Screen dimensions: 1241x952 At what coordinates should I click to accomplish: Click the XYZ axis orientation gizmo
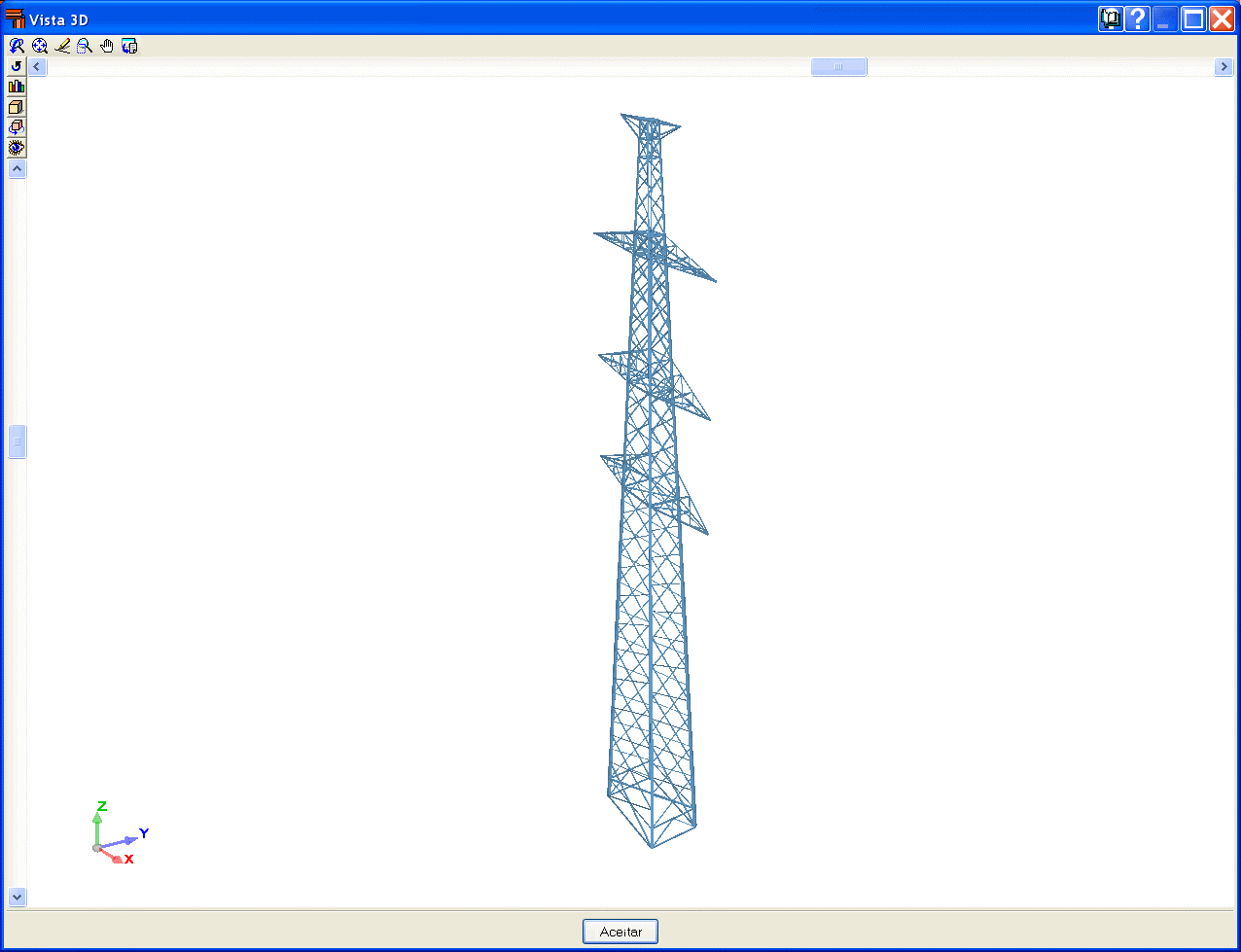[121, 833]
